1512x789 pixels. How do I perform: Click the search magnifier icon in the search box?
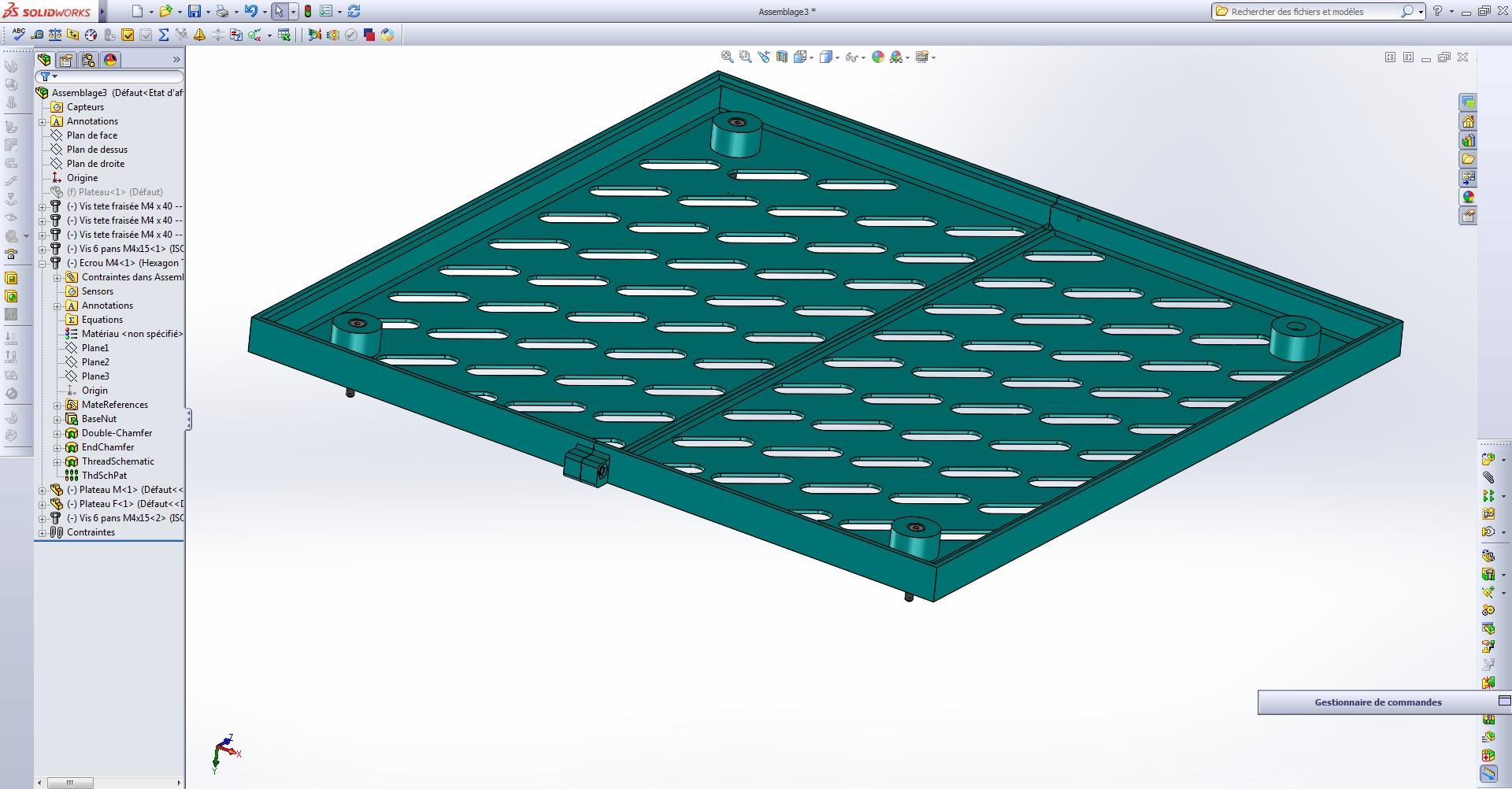pyautogui.click(x=1406, y=12)
